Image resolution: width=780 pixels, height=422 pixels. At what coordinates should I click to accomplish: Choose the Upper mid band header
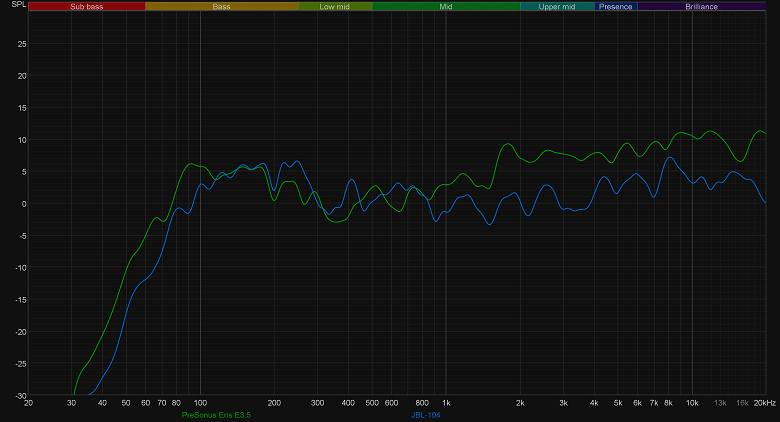[557, 6]
